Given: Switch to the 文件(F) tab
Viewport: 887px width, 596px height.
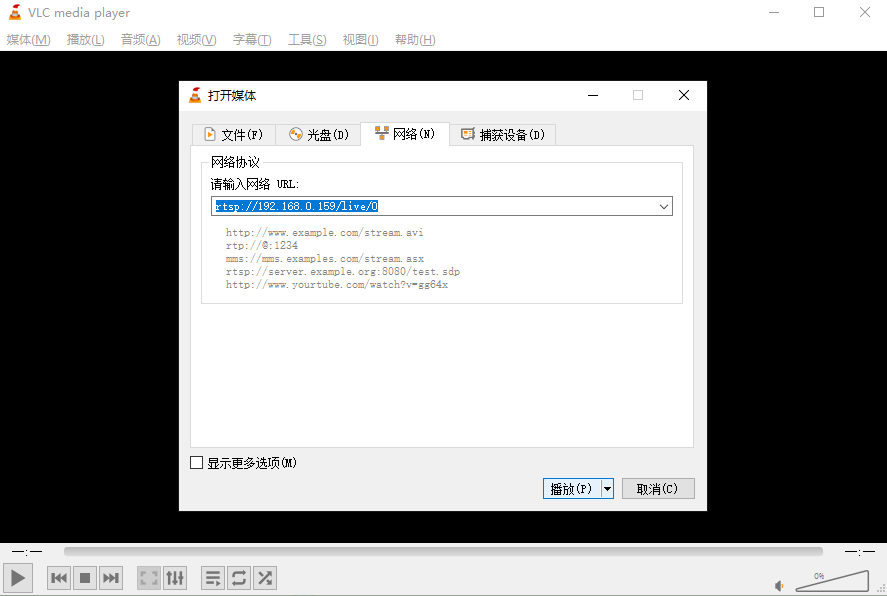Looking at the screenshot, I should point(234,135).
